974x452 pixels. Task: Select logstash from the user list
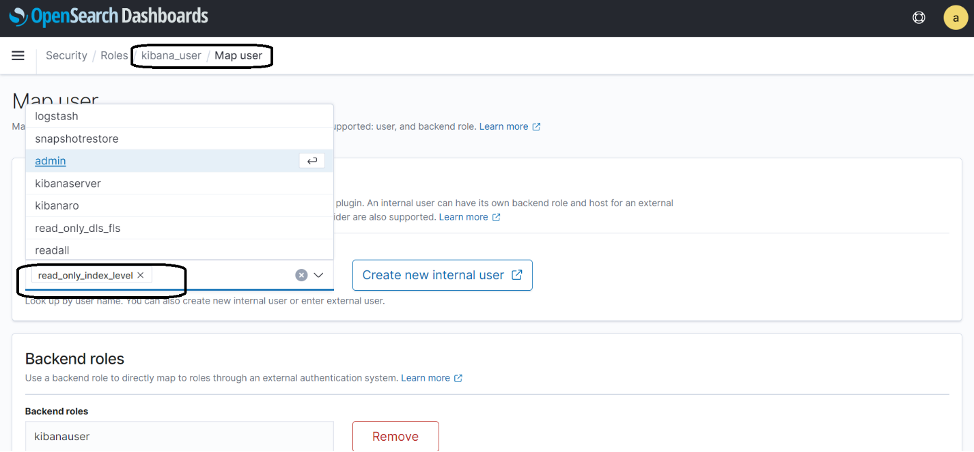180,116
